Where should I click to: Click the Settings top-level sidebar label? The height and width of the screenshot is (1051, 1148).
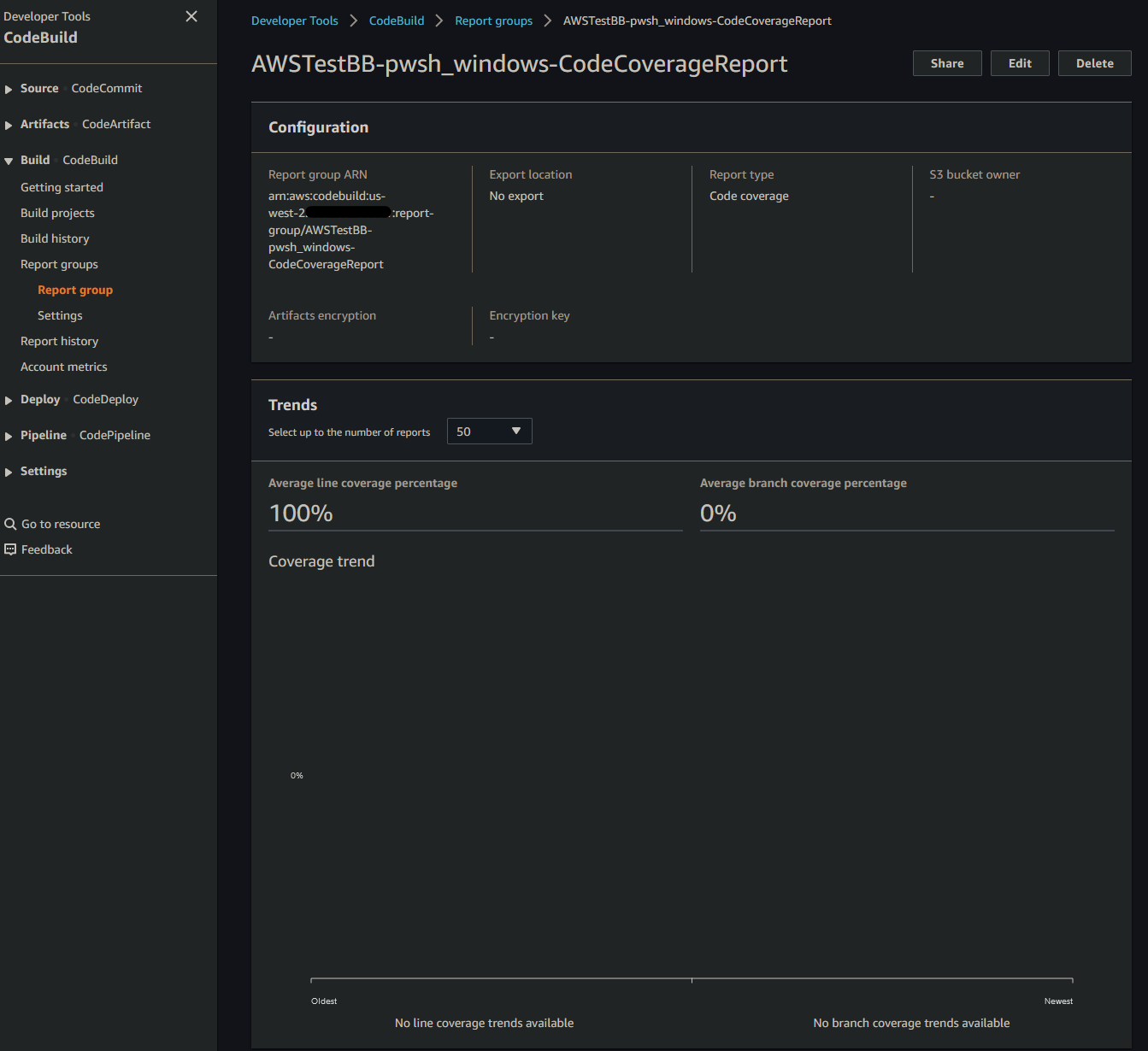point(44,471)
